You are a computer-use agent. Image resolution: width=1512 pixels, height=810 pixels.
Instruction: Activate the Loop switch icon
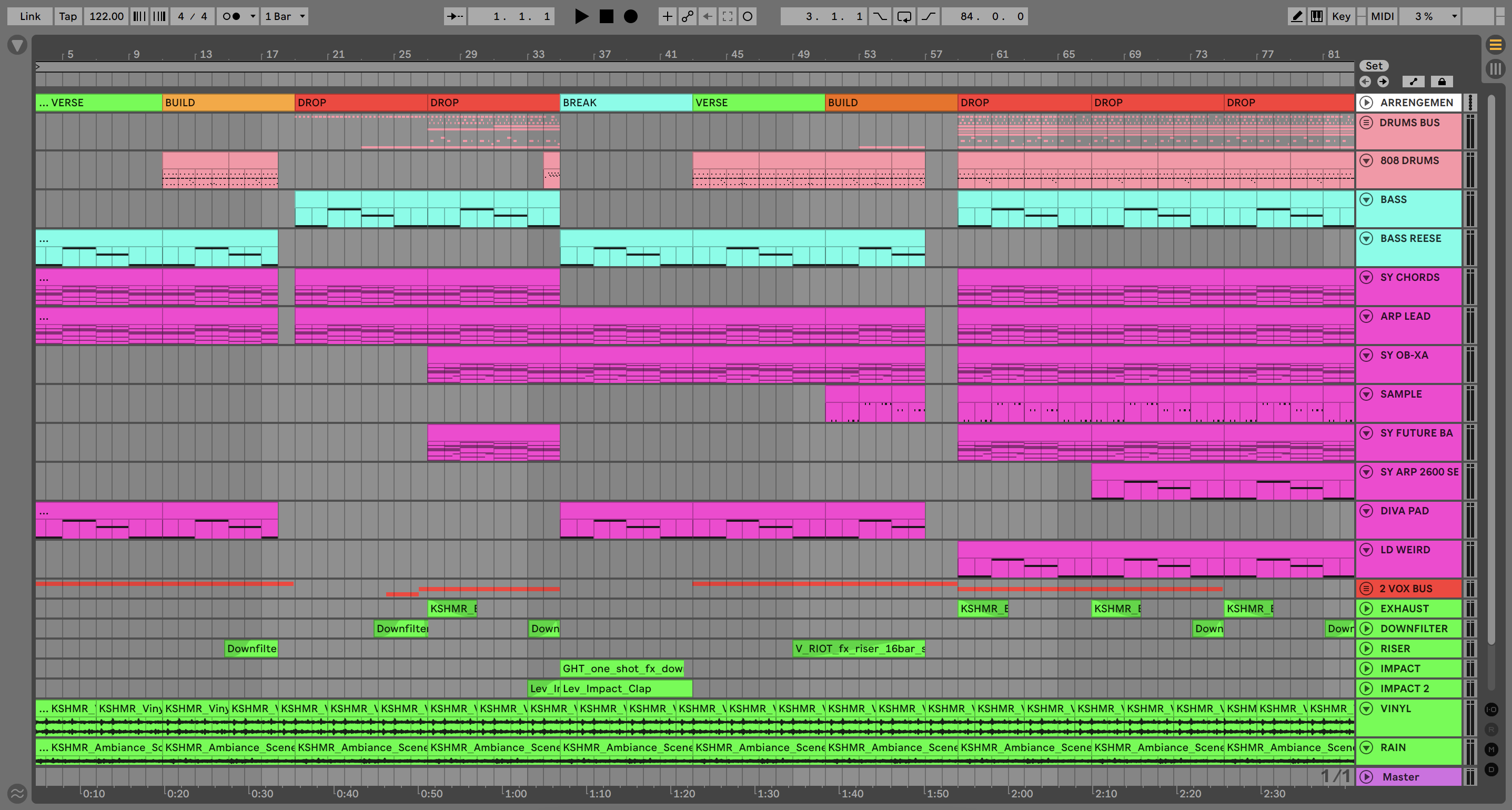click(x=904, y=16)
